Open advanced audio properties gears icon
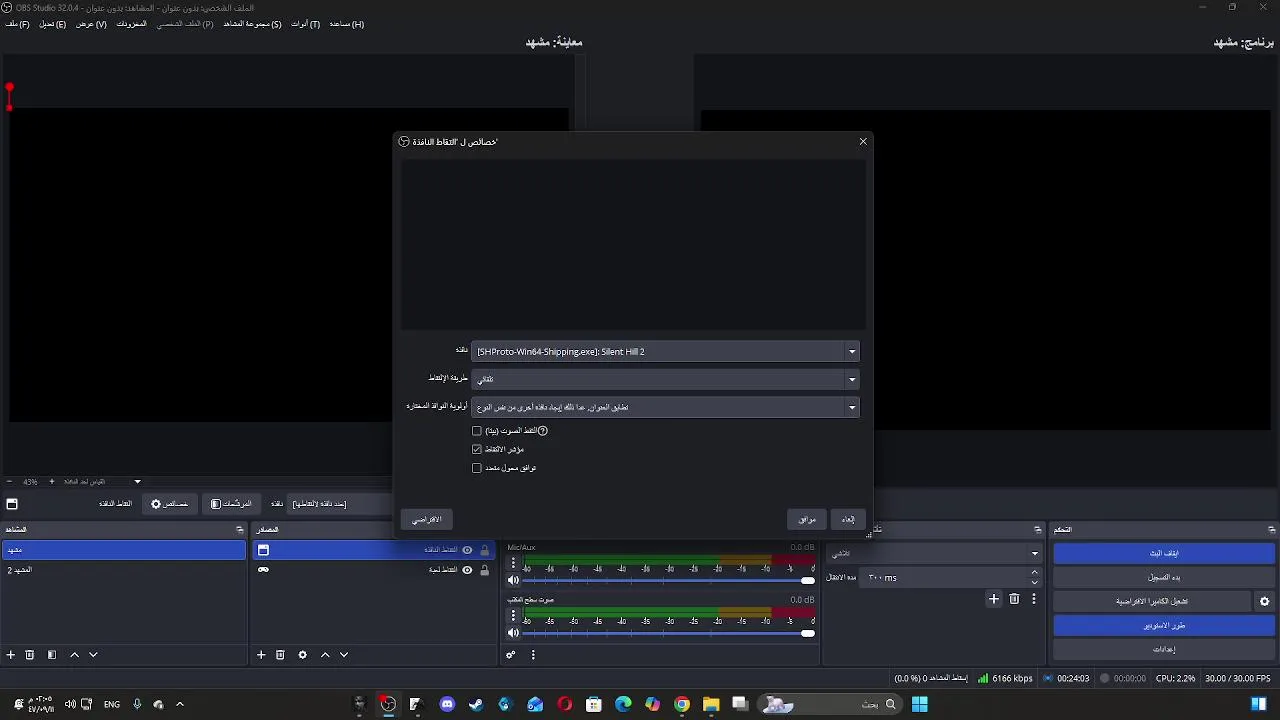The height and width of the screenshot is (720, 1280). coord(511,655)
